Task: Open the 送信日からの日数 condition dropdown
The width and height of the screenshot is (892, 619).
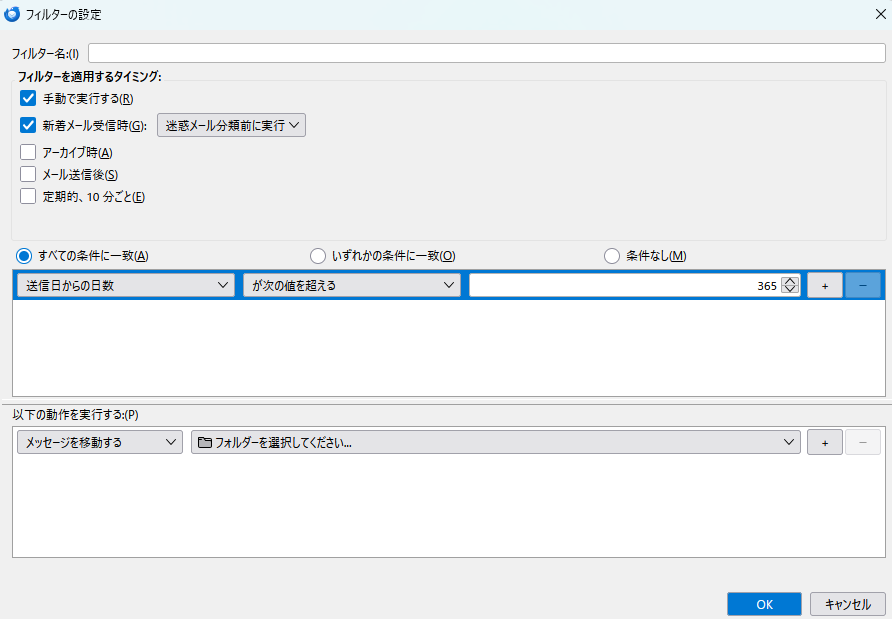Action: (x=124, y=285)
